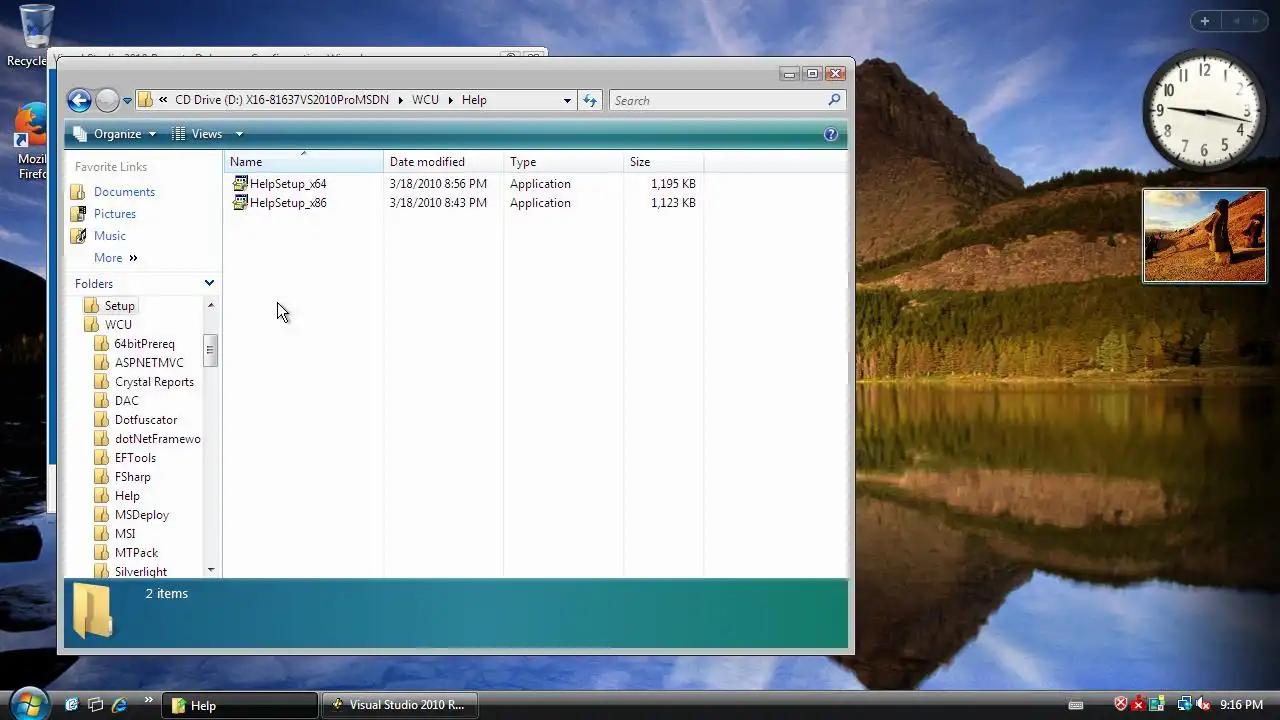Refresh the folder with the refresh button

(x=590, y=100)
